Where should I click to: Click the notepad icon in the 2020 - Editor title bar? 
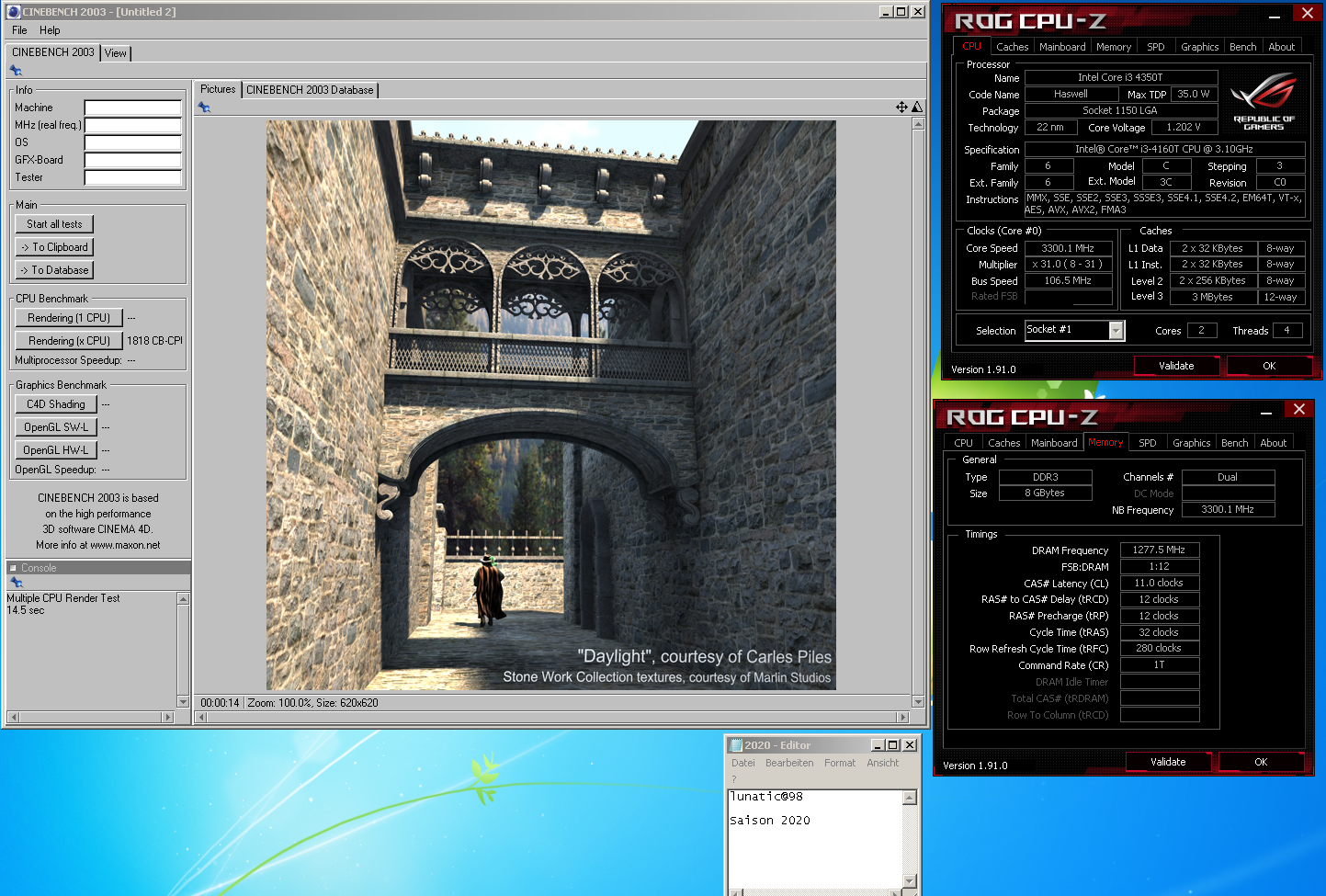pyautogui.click(x=735, y=745)
